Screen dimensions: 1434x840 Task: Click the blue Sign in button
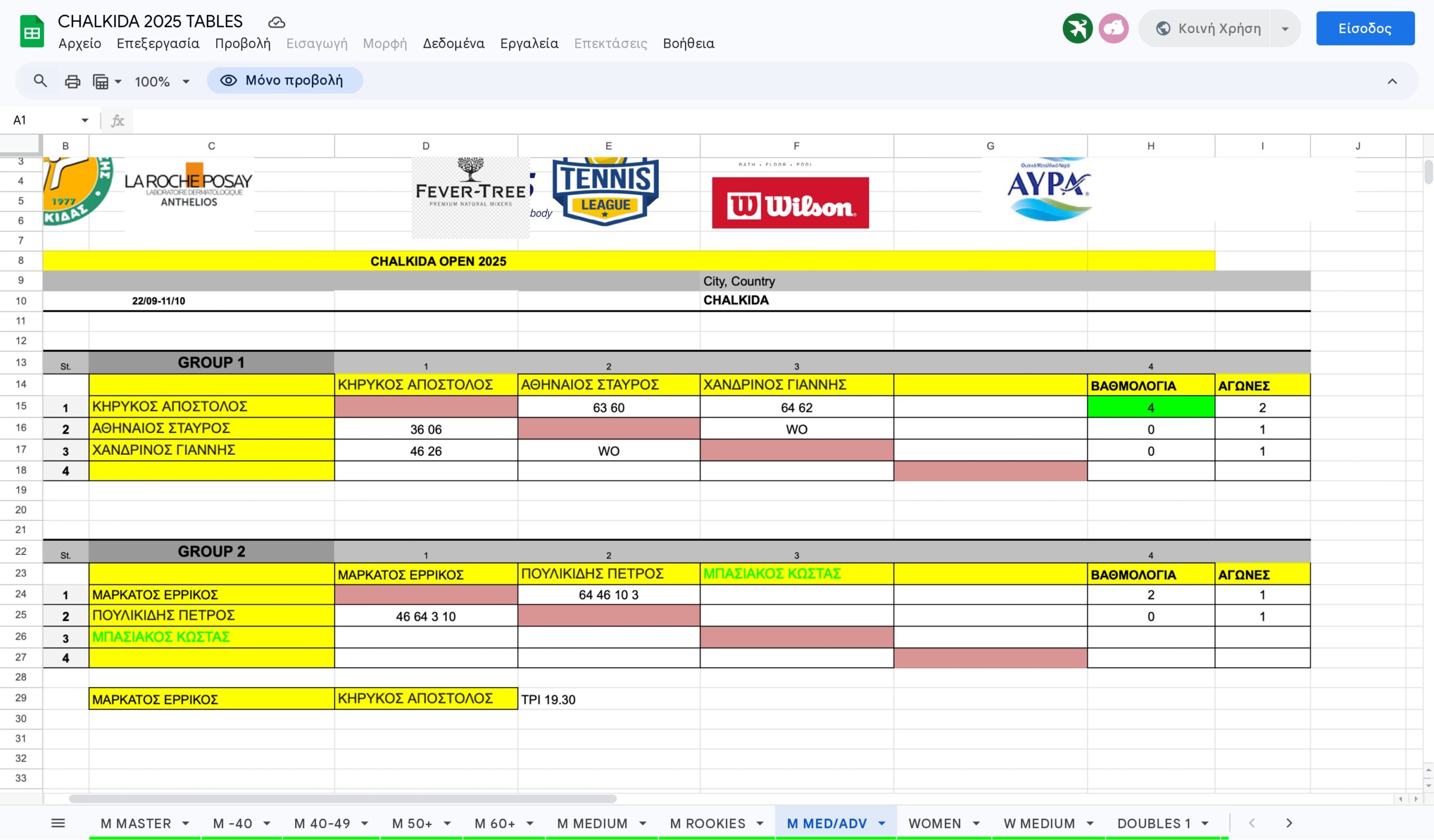tap(1364, 29)
